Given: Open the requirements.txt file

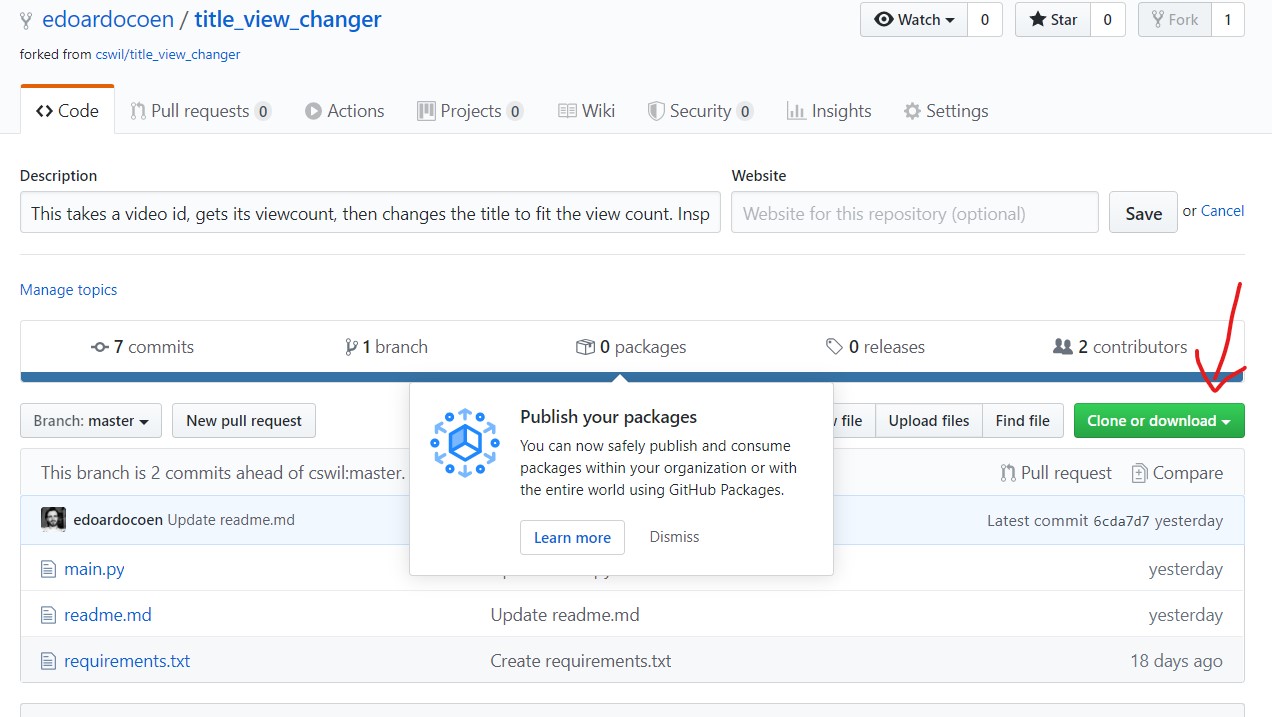Looking at the screenshot, I should [x=127, y=661].
